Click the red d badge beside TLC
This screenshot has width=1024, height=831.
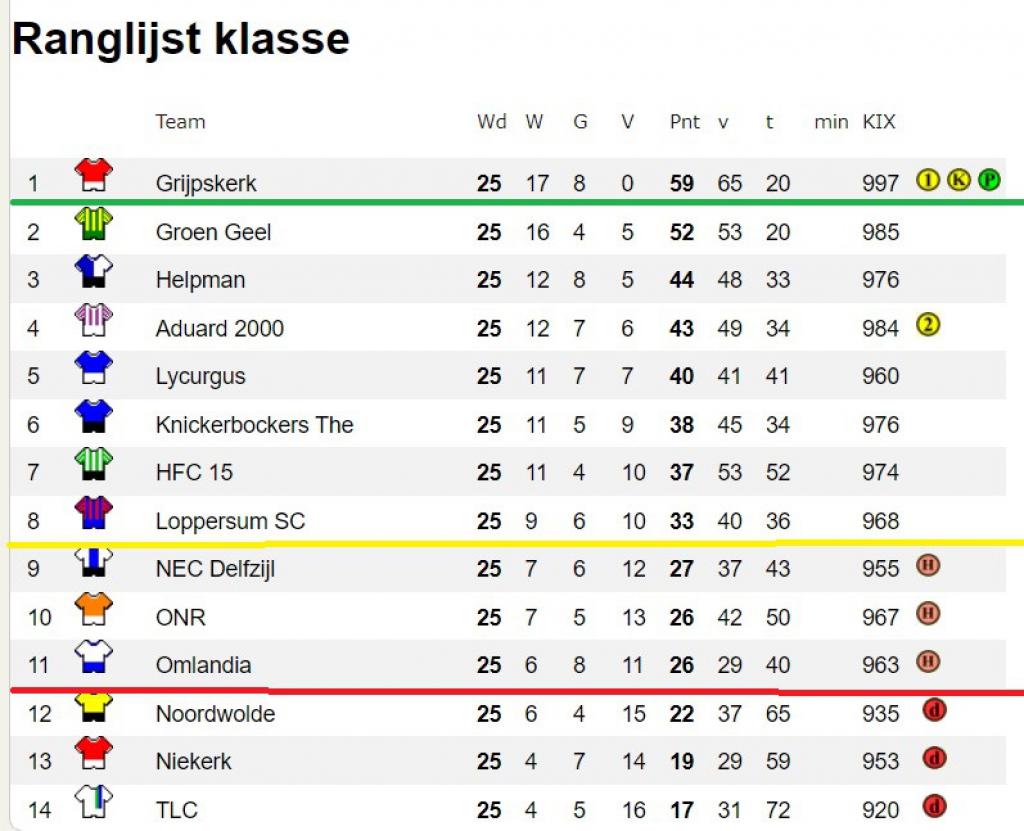[x=934, y=806]
